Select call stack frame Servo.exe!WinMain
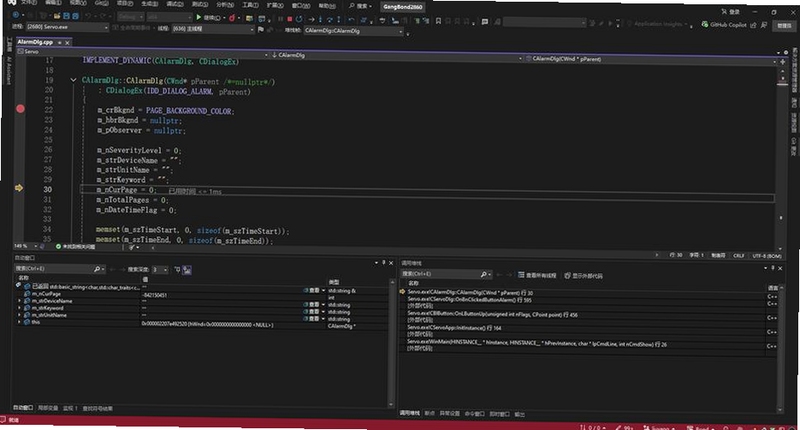 587,344
